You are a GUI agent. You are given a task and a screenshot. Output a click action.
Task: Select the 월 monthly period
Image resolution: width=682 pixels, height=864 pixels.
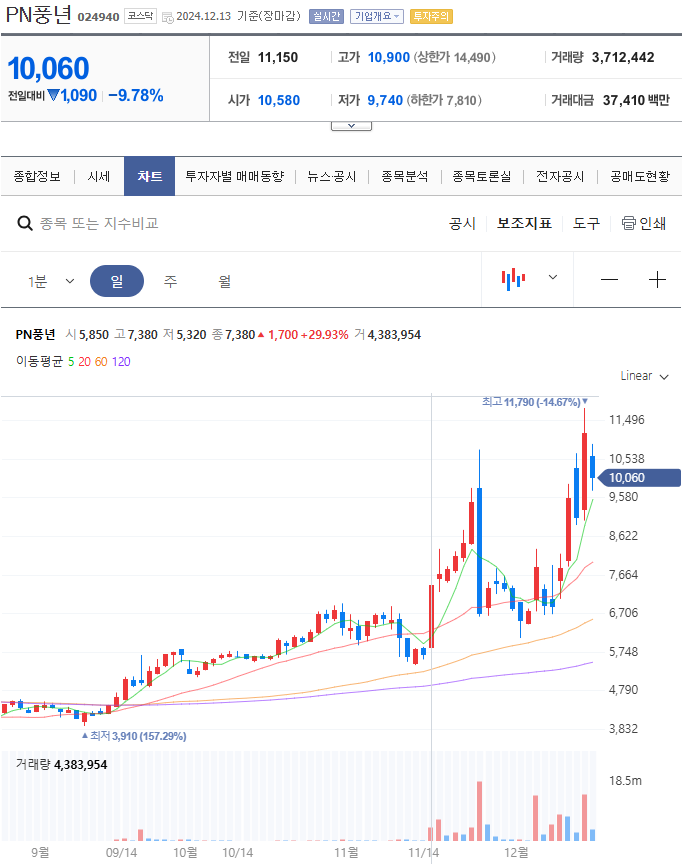(x=224, y=281)
